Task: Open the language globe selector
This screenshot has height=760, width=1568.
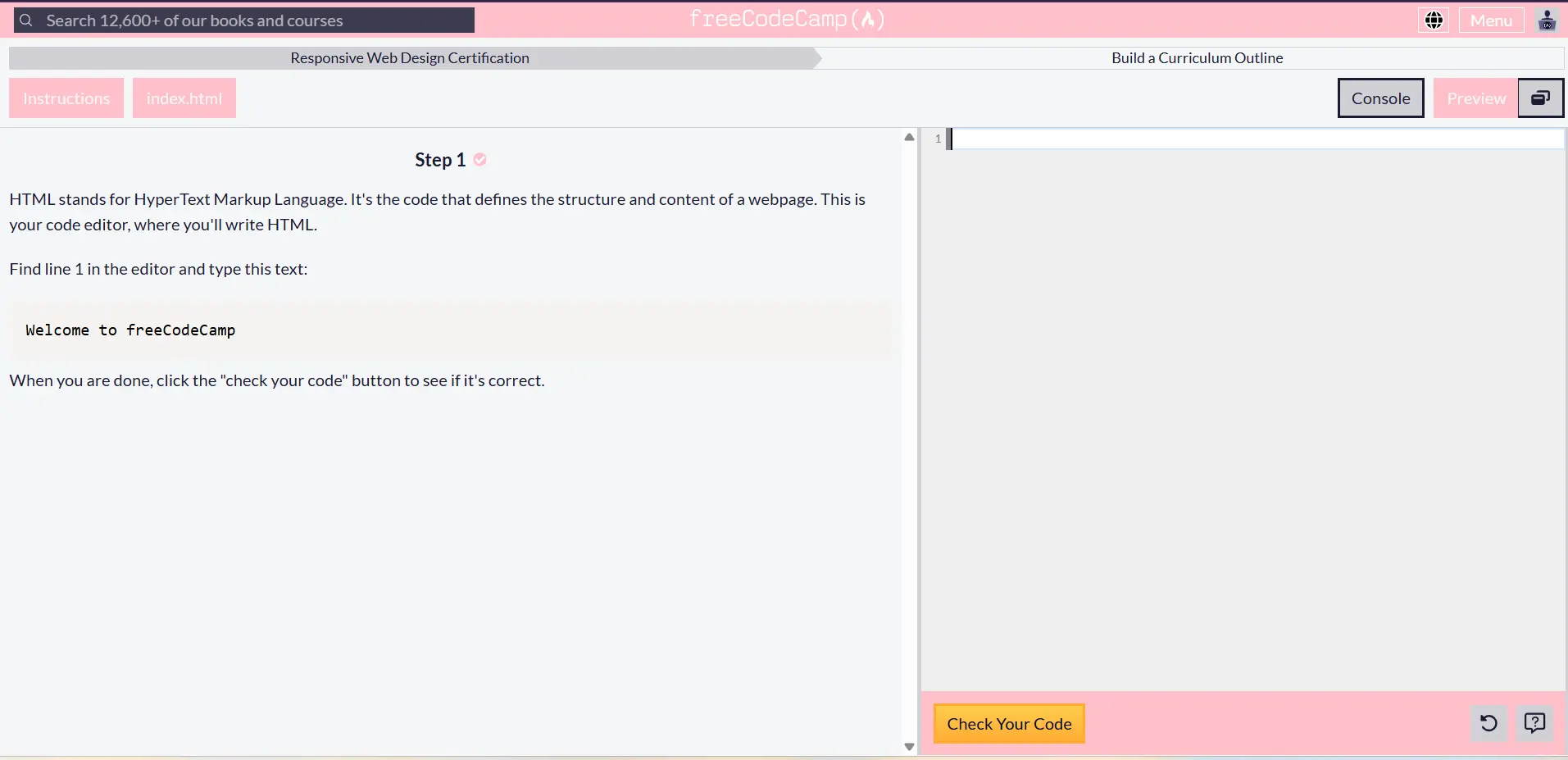Action: tap(1434, 20)
